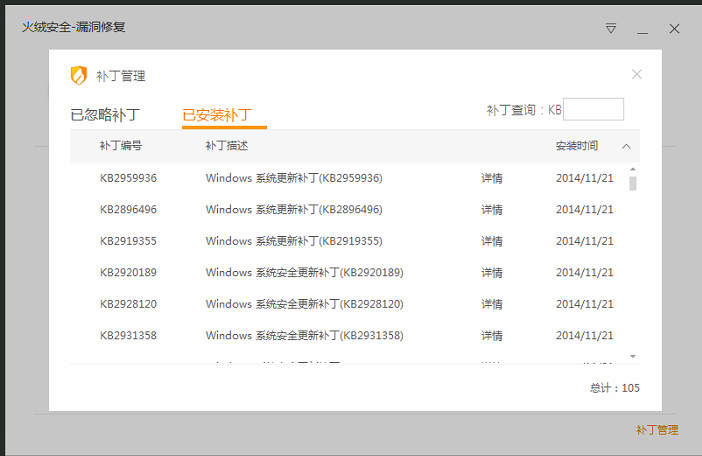Select the KB2920189 patch number cell
The height and width of the screenshot is (456, 702).
(x=128, y=273)
